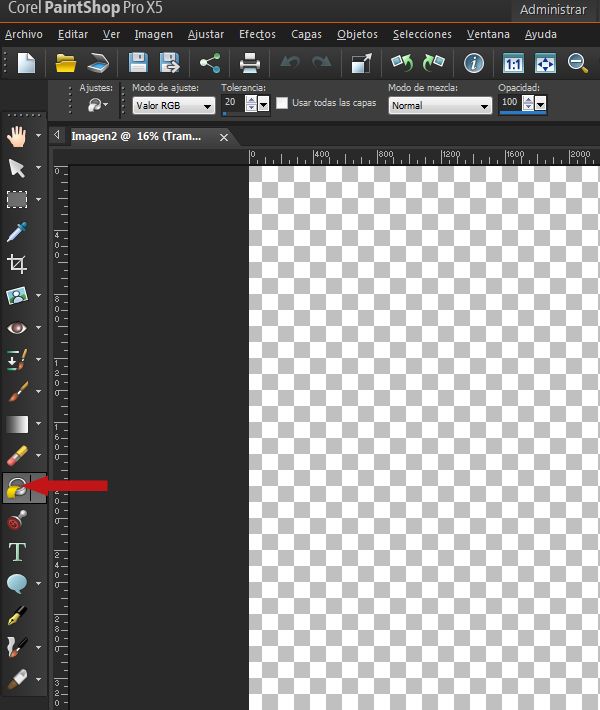Open the 'Modo de mezcla' Normal dropdown

440,106
